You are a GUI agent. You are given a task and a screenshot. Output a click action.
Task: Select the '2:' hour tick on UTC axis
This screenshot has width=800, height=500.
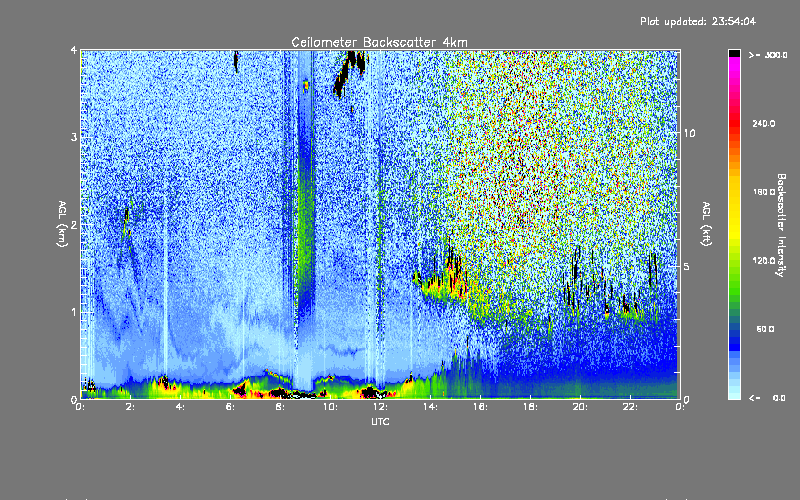pyautogui.click(x=131, y=407)
